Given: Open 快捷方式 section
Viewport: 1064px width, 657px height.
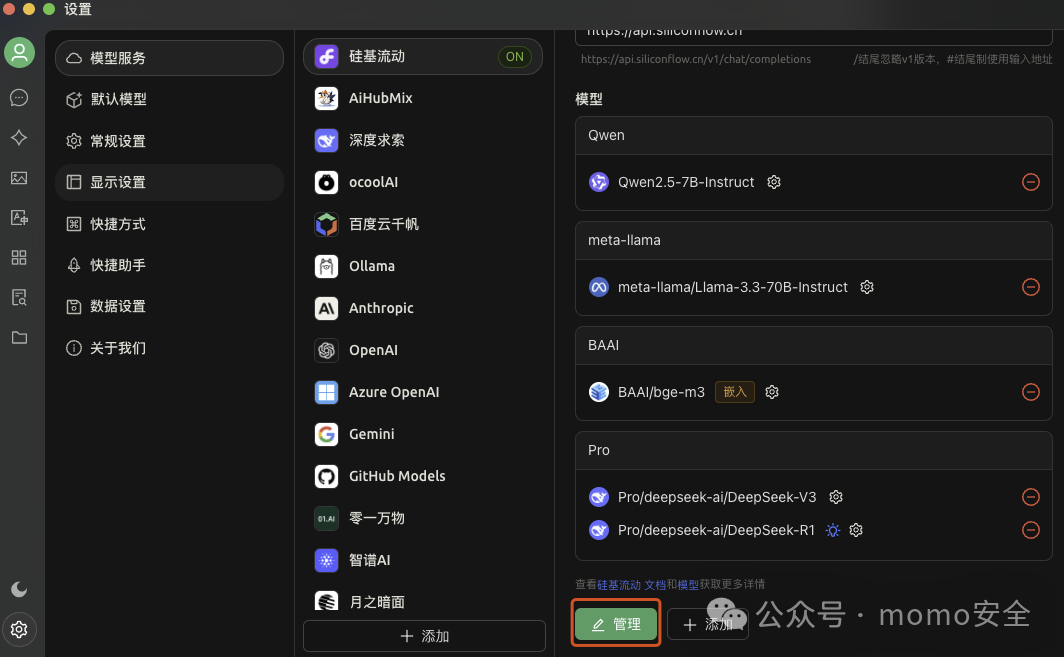Looking at the screenshot, I should point(169,224).
